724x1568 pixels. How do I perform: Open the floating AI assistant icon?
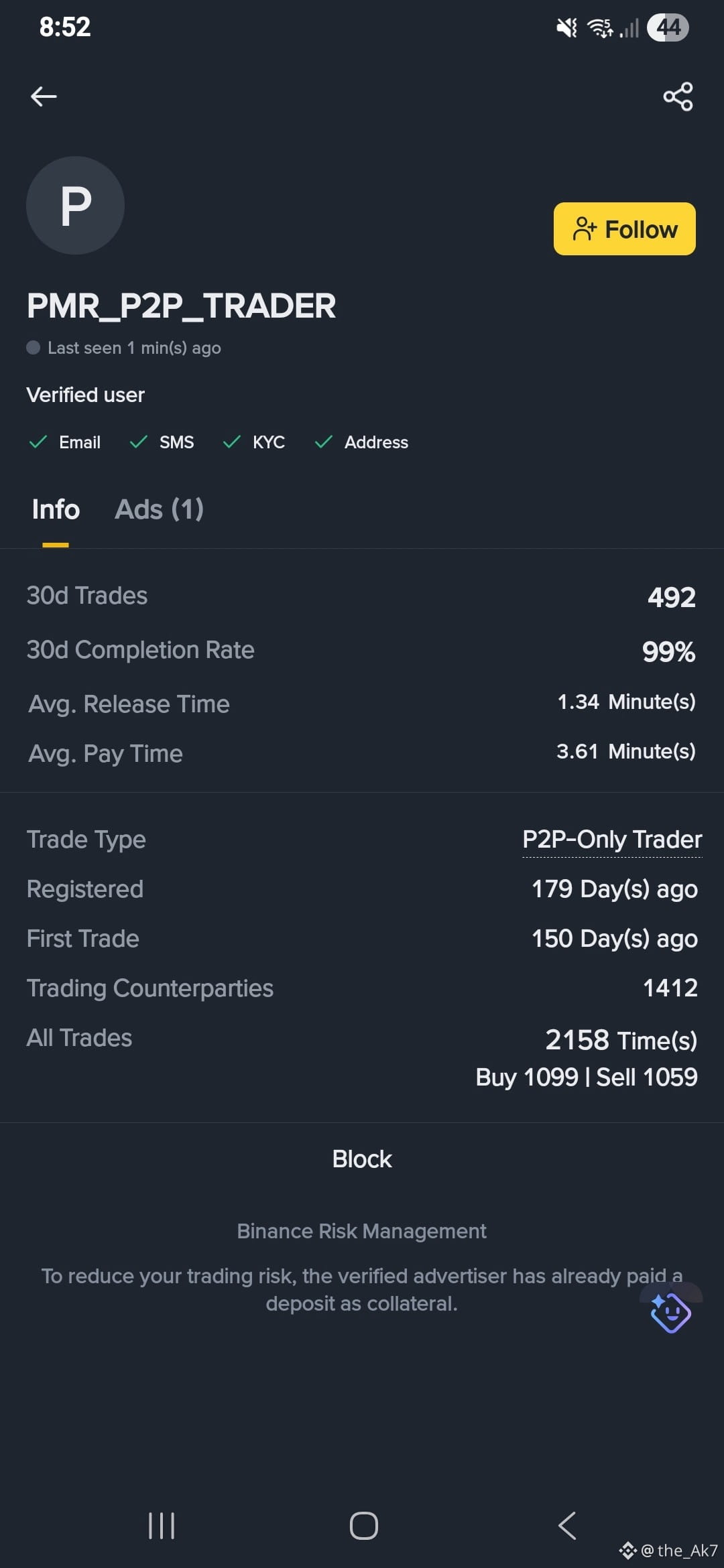point(670,1312)
